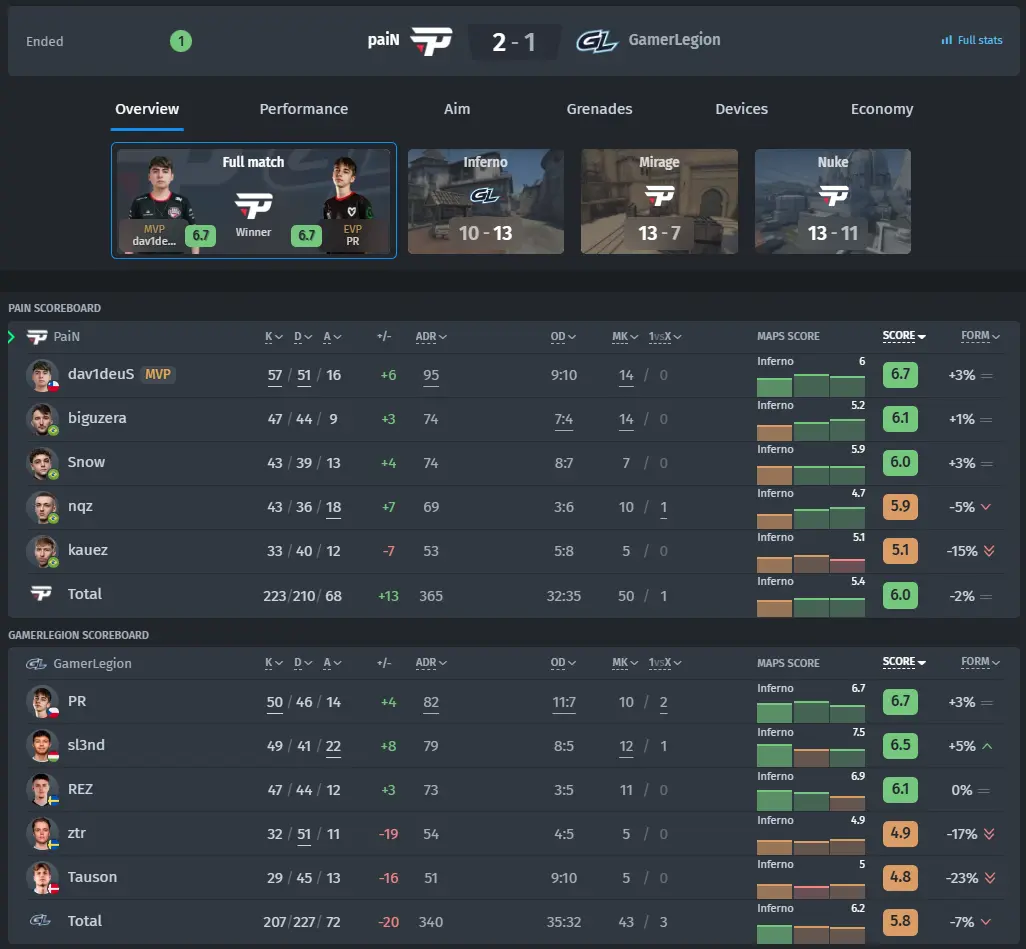
Task: Open the Aim tab
Action: [x=457, y=109]
